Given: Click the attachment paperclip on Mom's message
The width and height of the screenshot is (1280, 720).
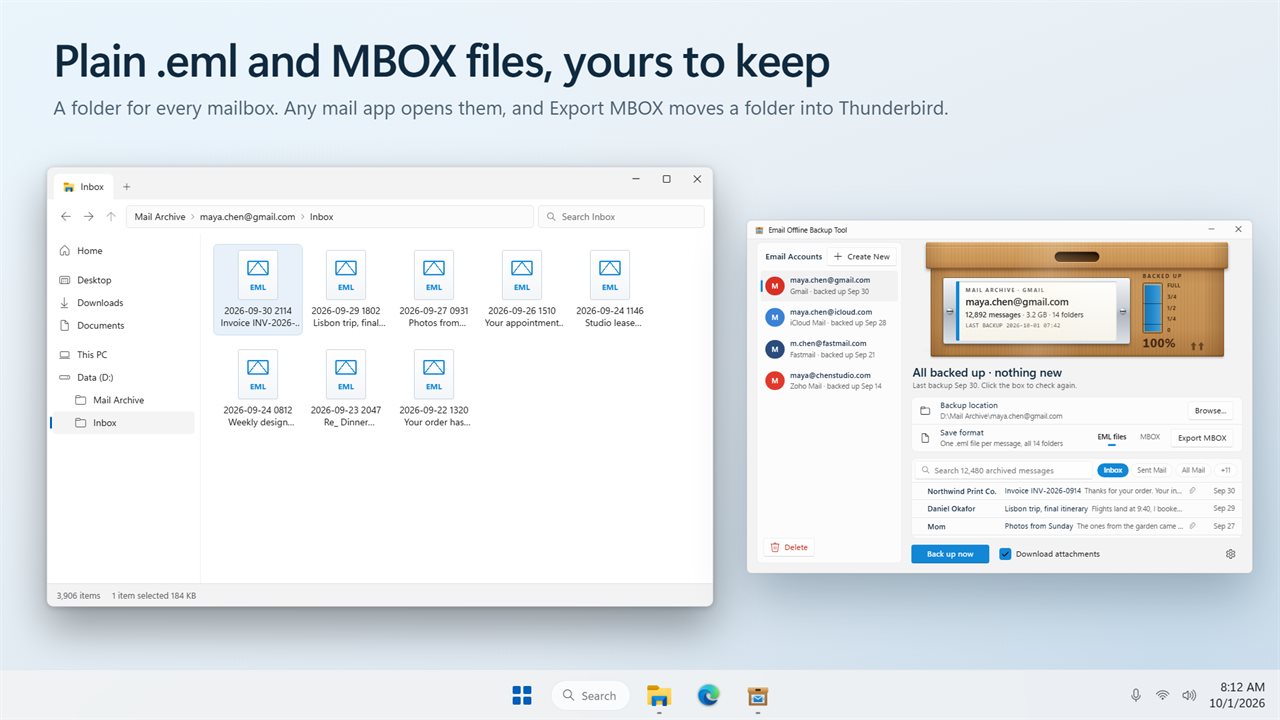Looking at the screenshot, I should click(1192, 526).
